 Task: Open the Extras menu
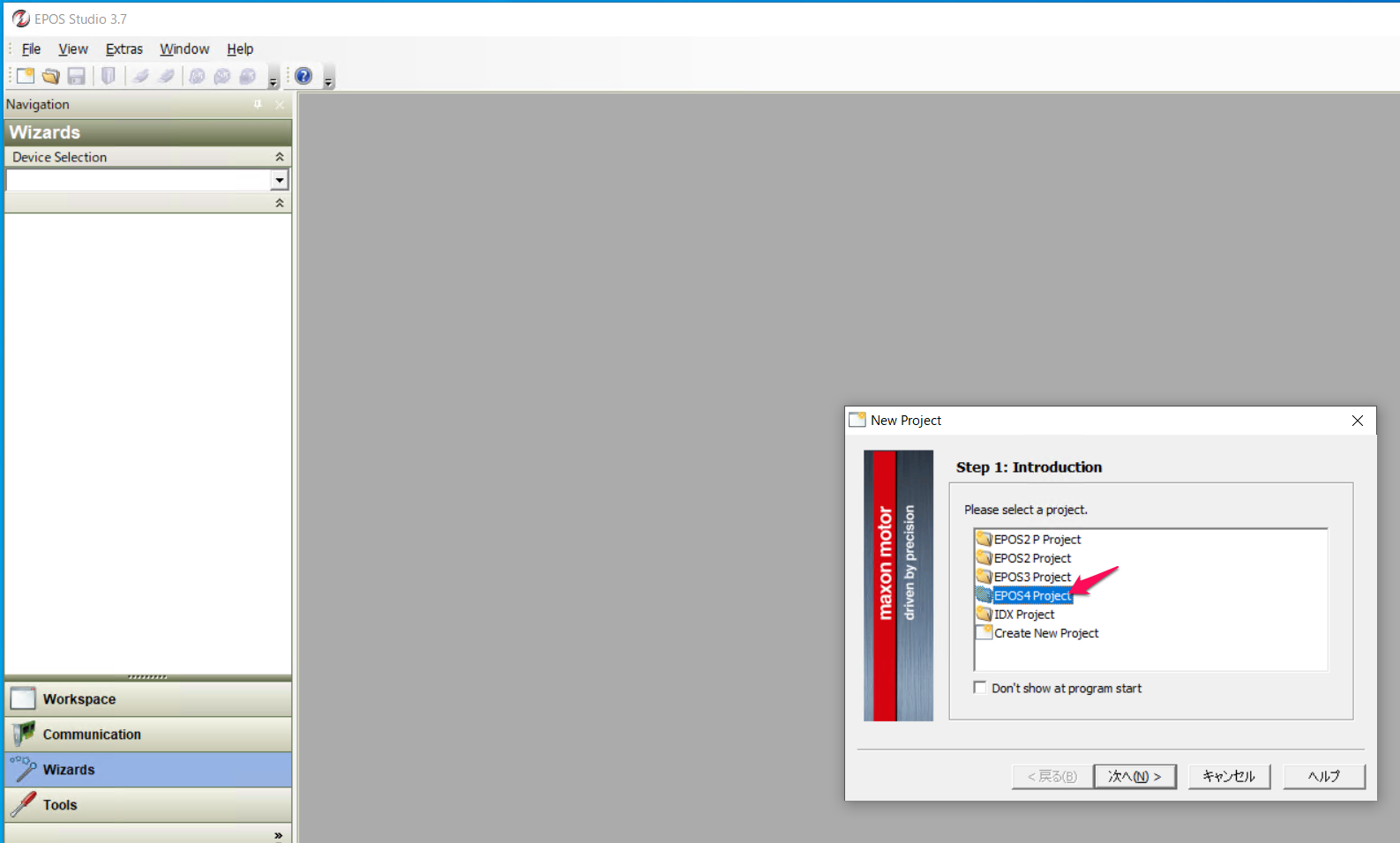coord(124,49)
